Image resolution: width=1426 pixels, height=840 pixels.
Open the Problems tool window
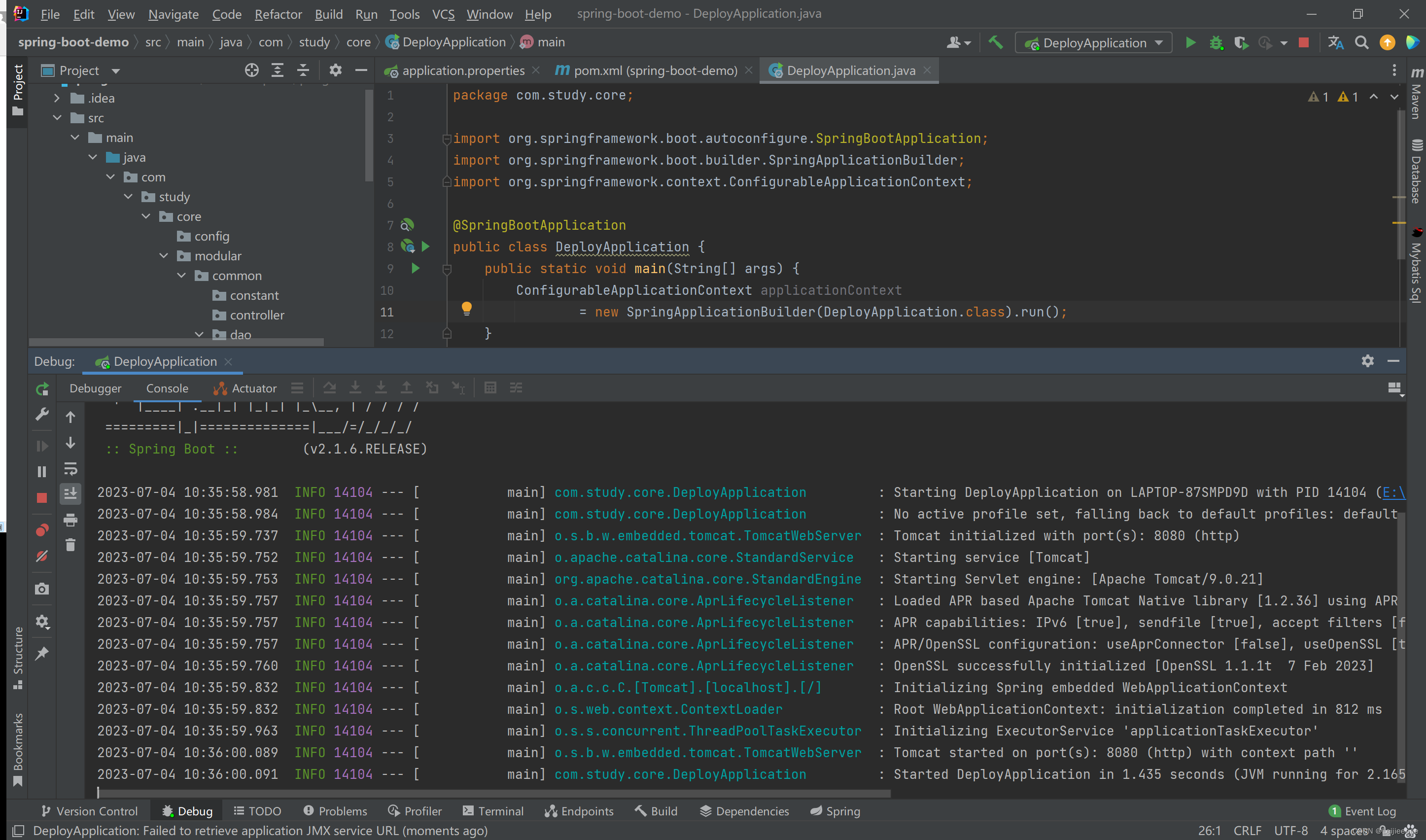335,811
